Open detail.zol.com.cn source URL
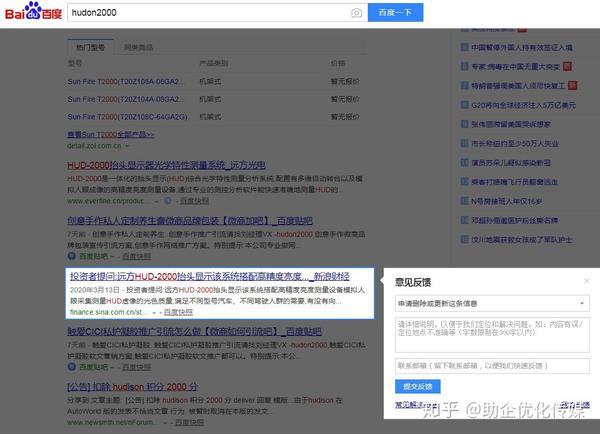600x434 pixels. pos(94,146)
